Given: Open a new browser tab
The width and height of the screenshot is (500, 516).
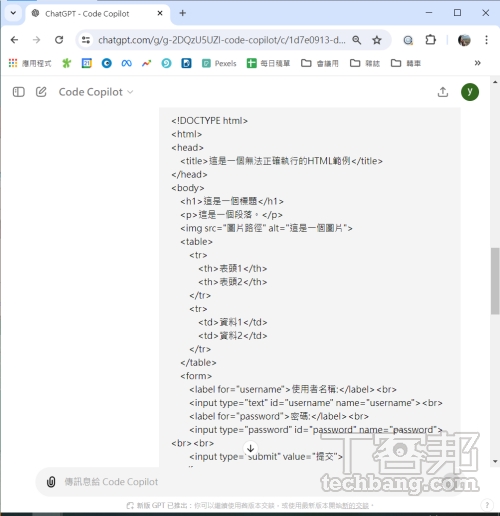Looking at the screenshot, I should (x=182, y=13).
